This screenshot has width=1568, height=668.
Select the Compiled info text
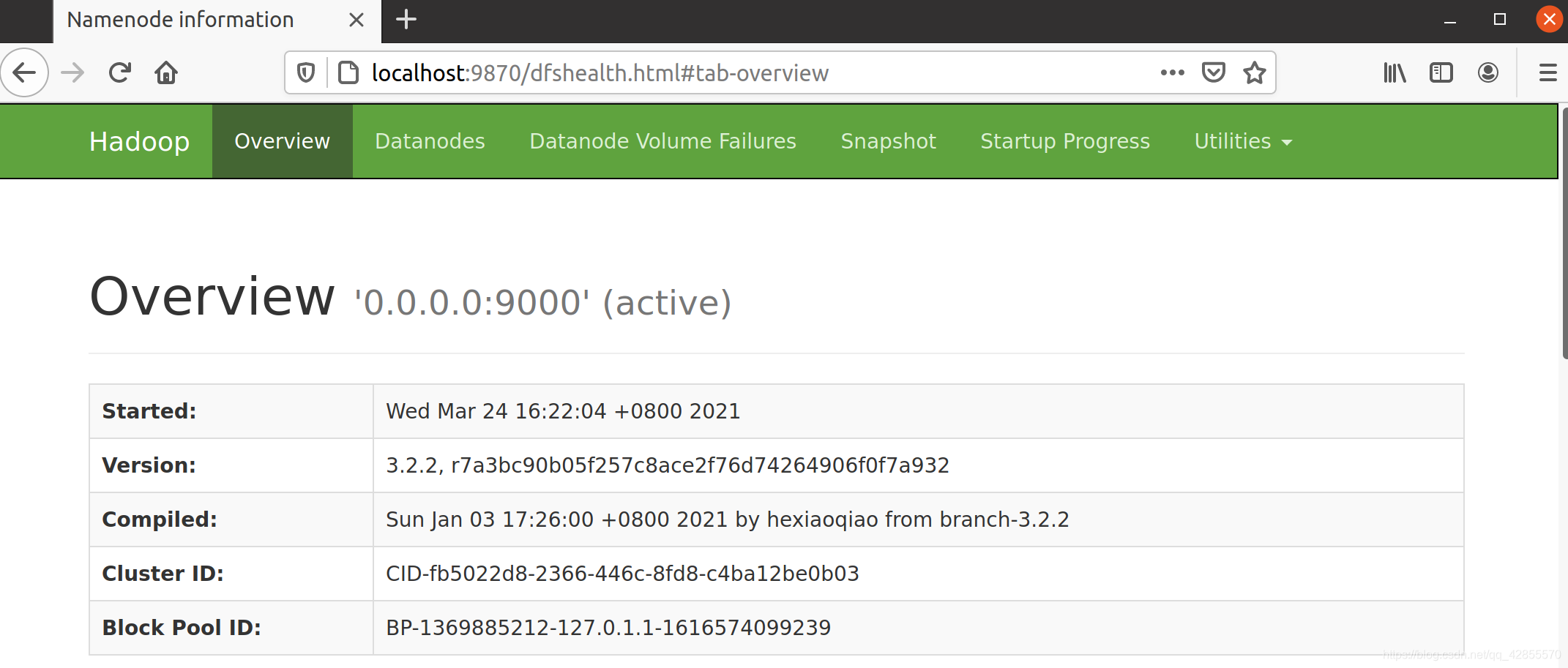728,519
